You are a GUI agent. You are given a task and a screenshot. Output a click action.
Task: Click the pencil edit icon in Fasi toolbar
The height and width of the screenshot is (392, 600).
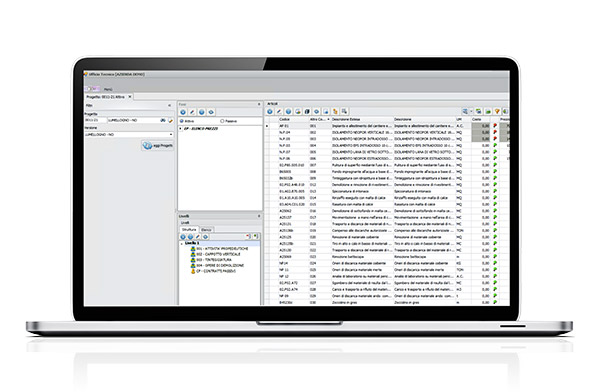click(x=192, y=112)
